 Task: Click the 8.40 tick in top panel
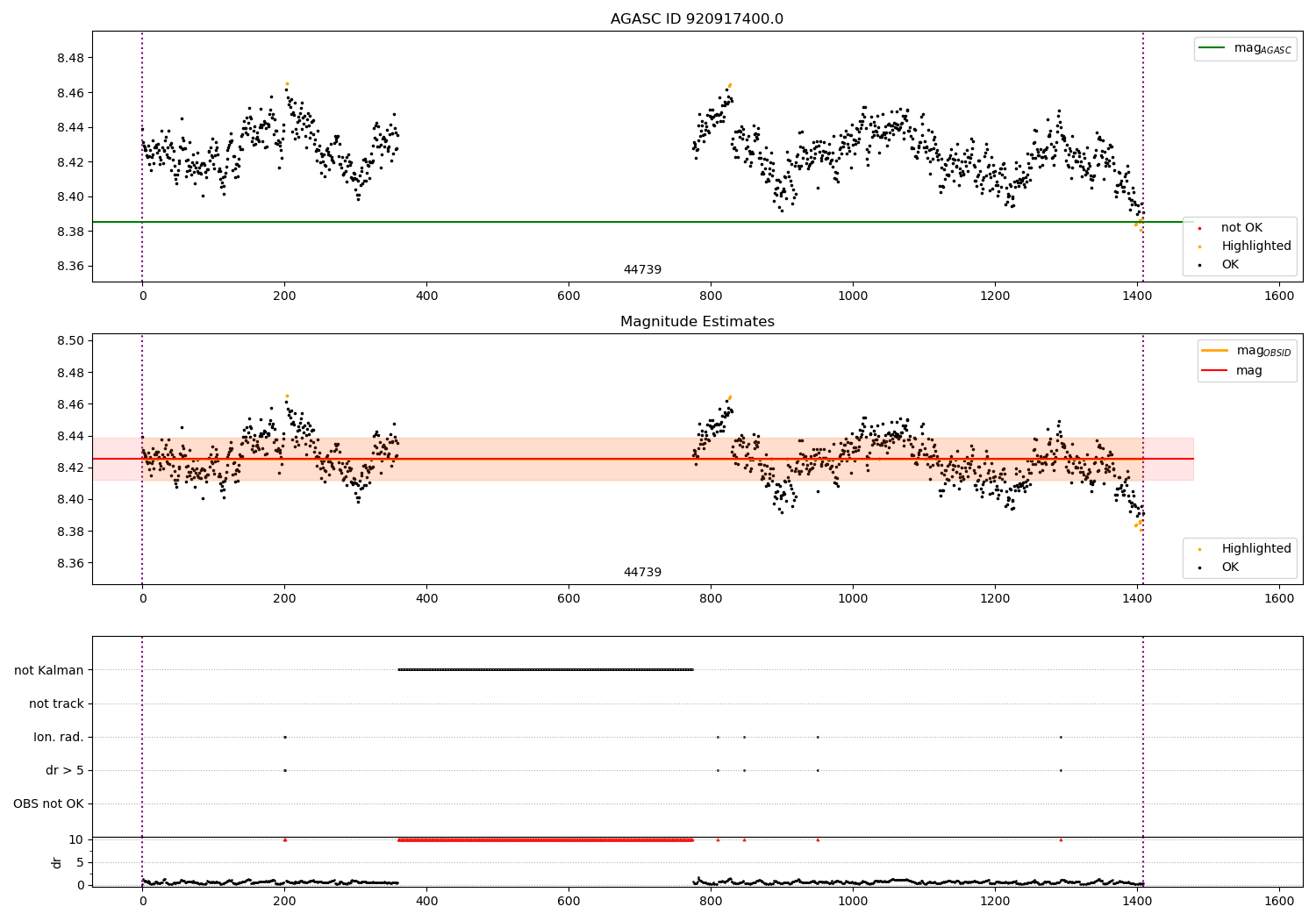click(70, 196)
